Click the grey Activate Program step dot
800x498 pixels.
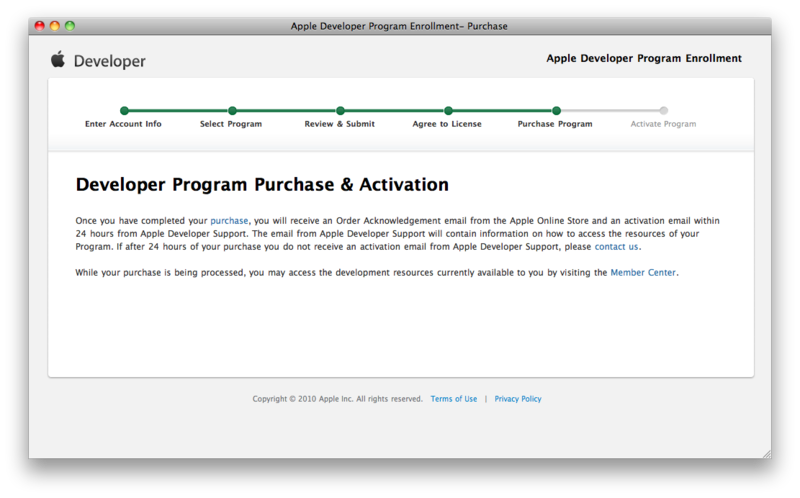663,110
